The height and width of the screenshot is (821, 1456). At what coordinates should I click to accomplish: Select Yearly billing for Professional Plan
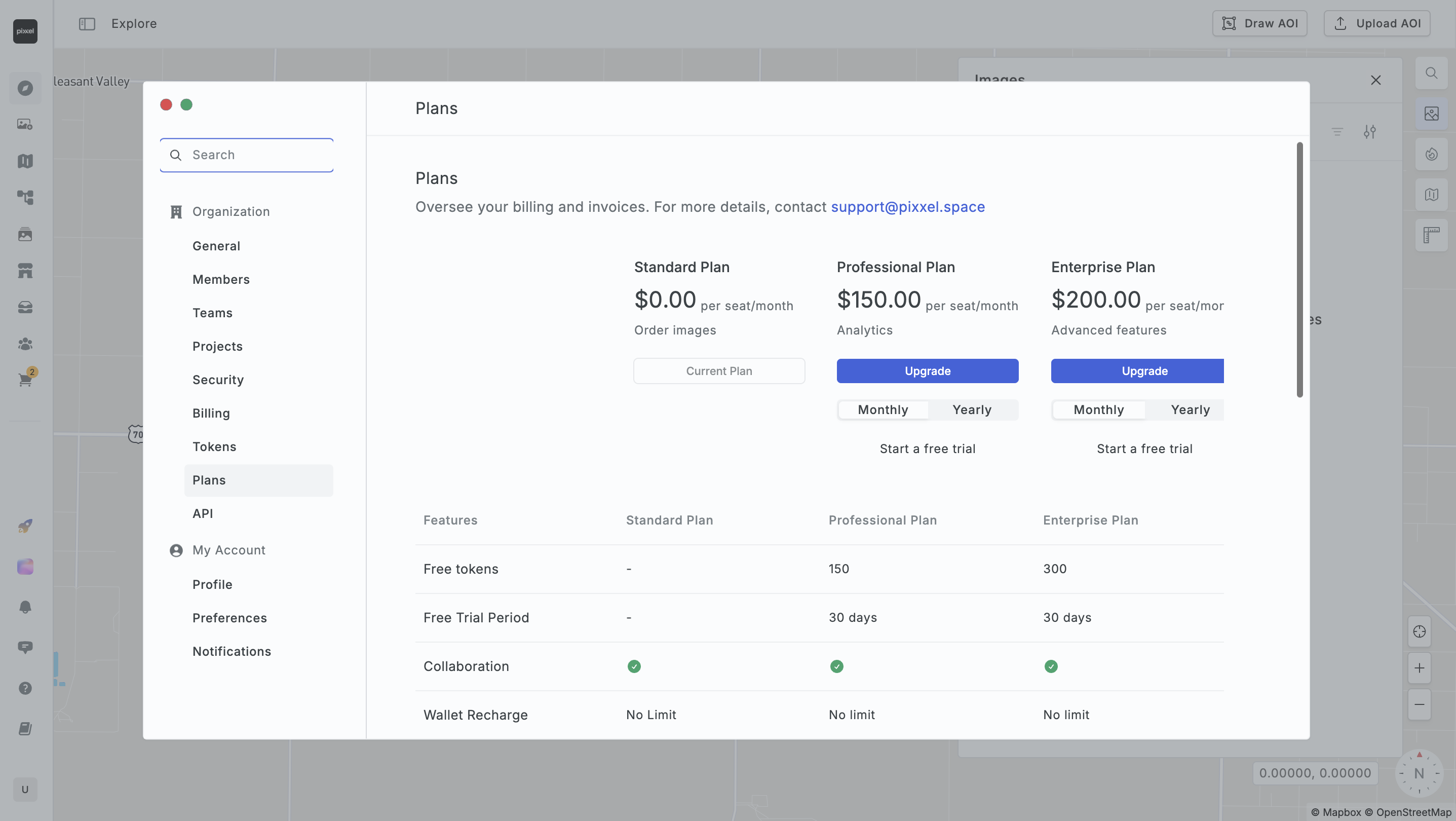[972, 410]
